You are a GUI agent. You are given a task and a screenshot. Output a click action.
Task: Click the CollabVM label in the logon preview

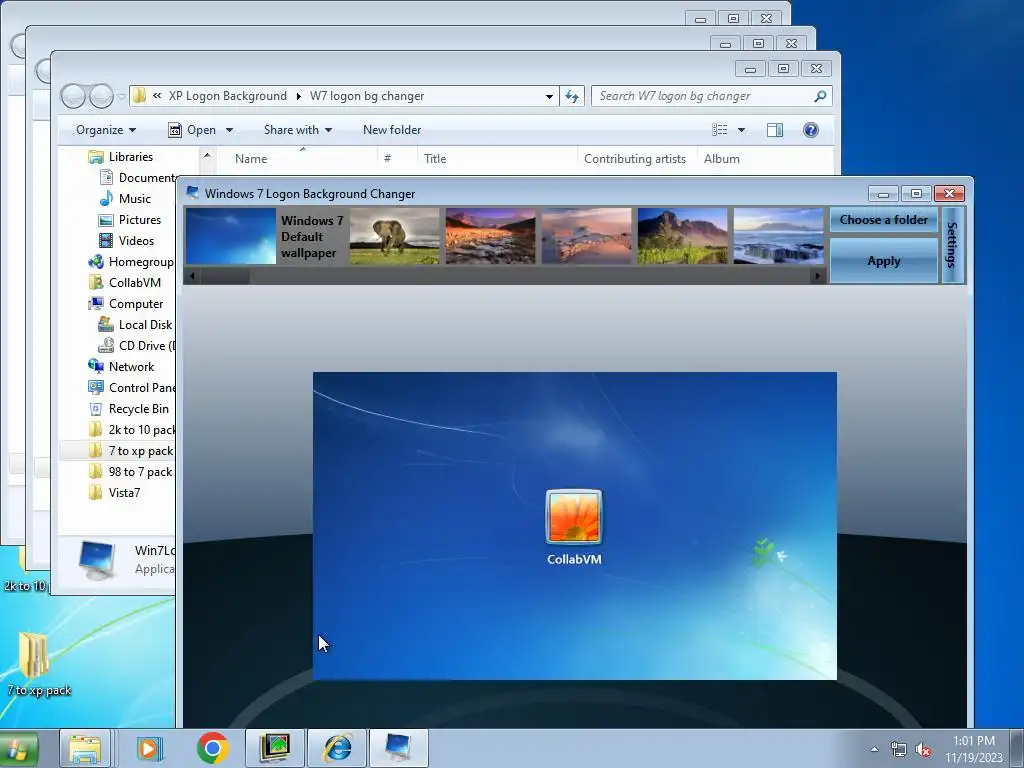tap(574, 560)
